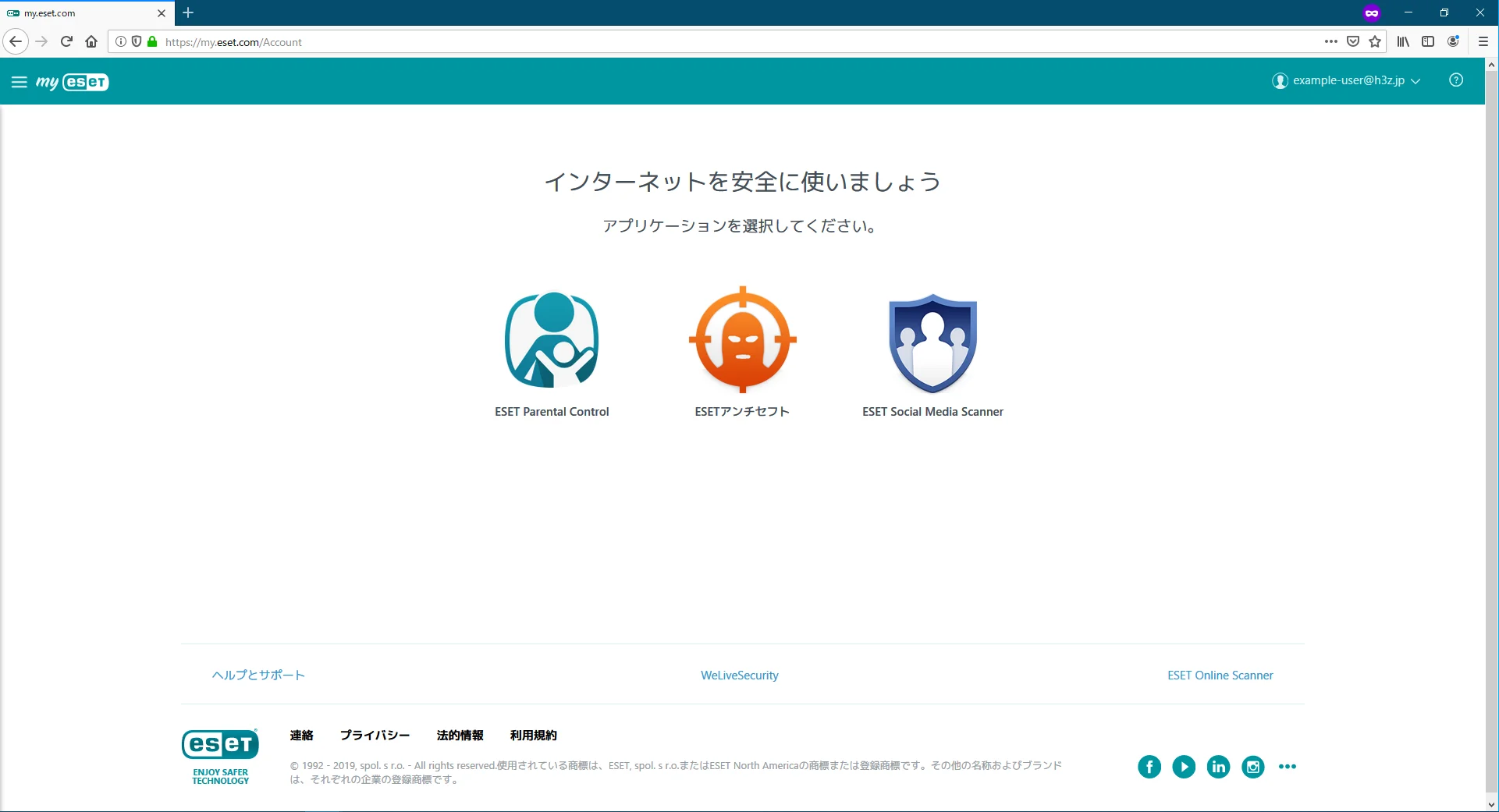Open Firefox page actions three-dot menu
The width and height of the screenshot is (1499, 812).
(1330, 42)
